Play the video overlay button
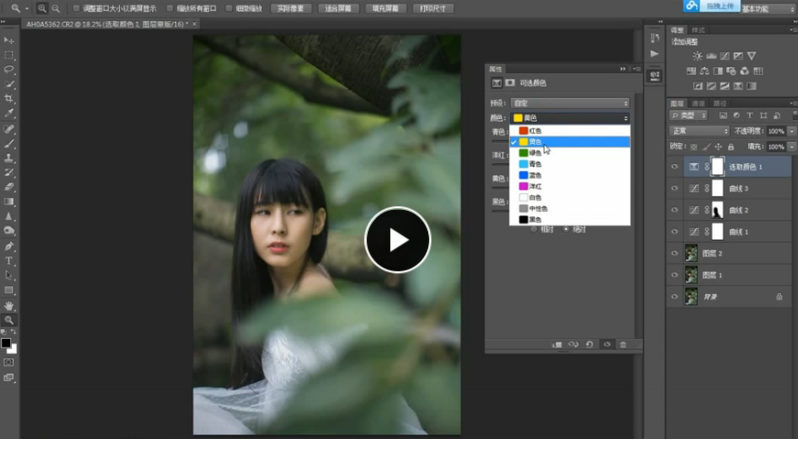The width and height of the screenshot is (798, 462). tap(397, 240)
